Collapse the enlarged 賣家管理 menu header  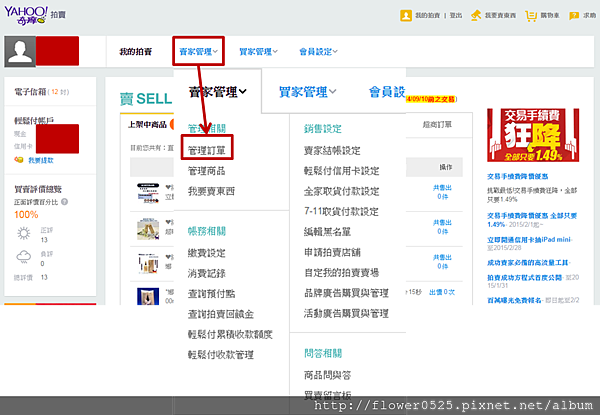218,92
